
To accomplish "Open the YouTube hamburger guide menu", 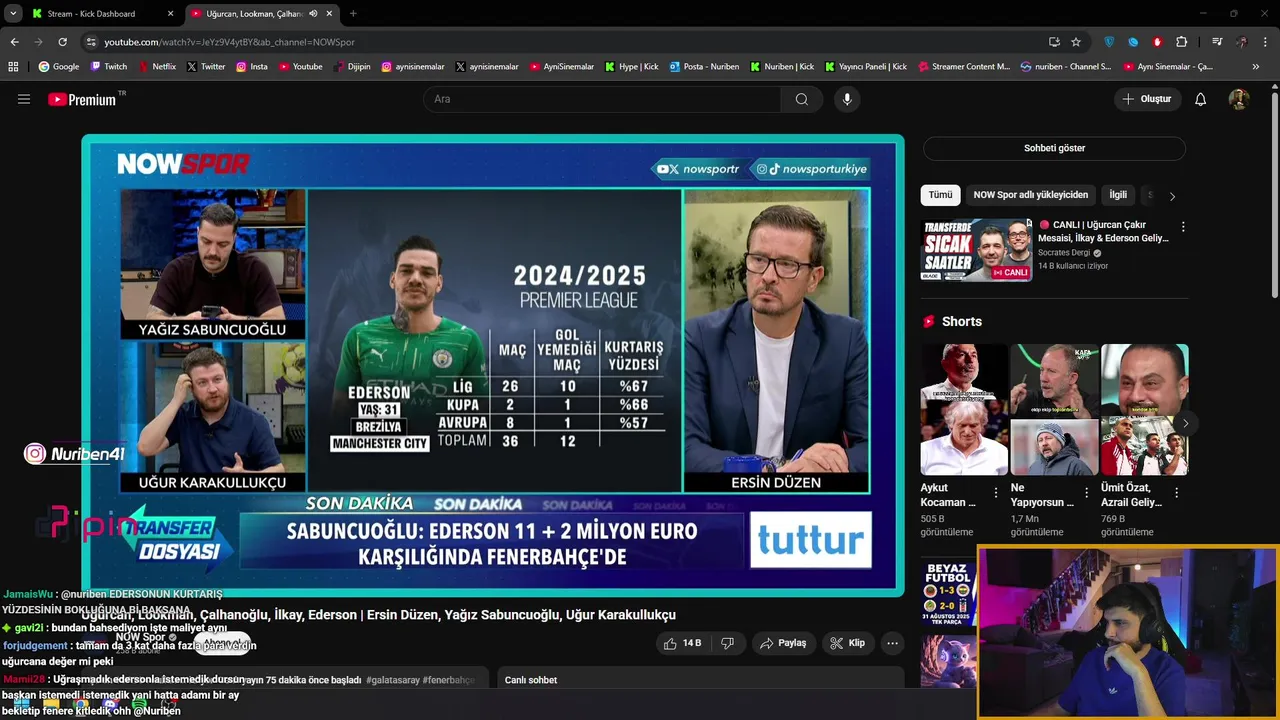I will click(x=24, y=99).
